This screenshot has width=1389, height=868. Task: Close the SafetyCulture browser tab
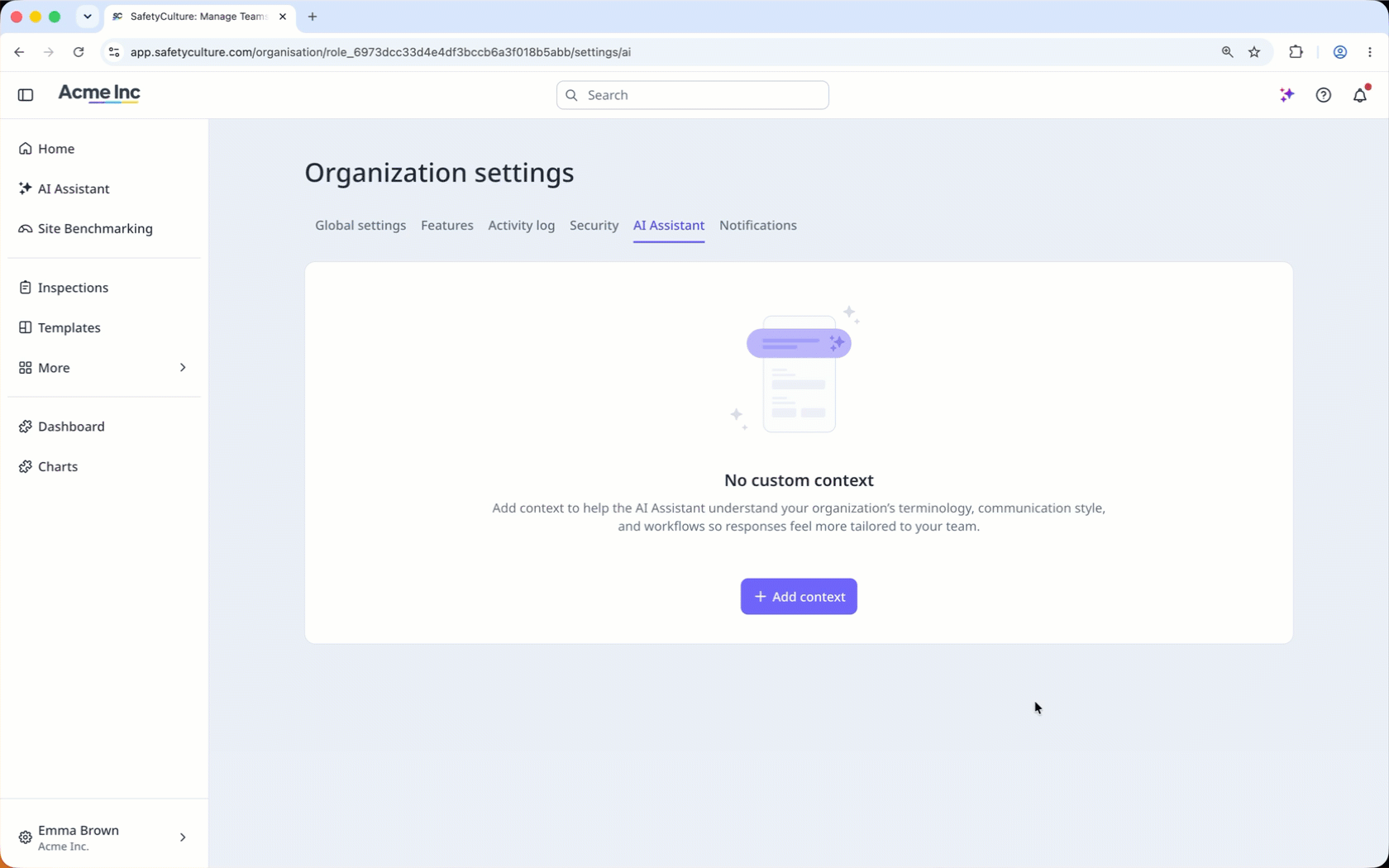coord(283,17)
